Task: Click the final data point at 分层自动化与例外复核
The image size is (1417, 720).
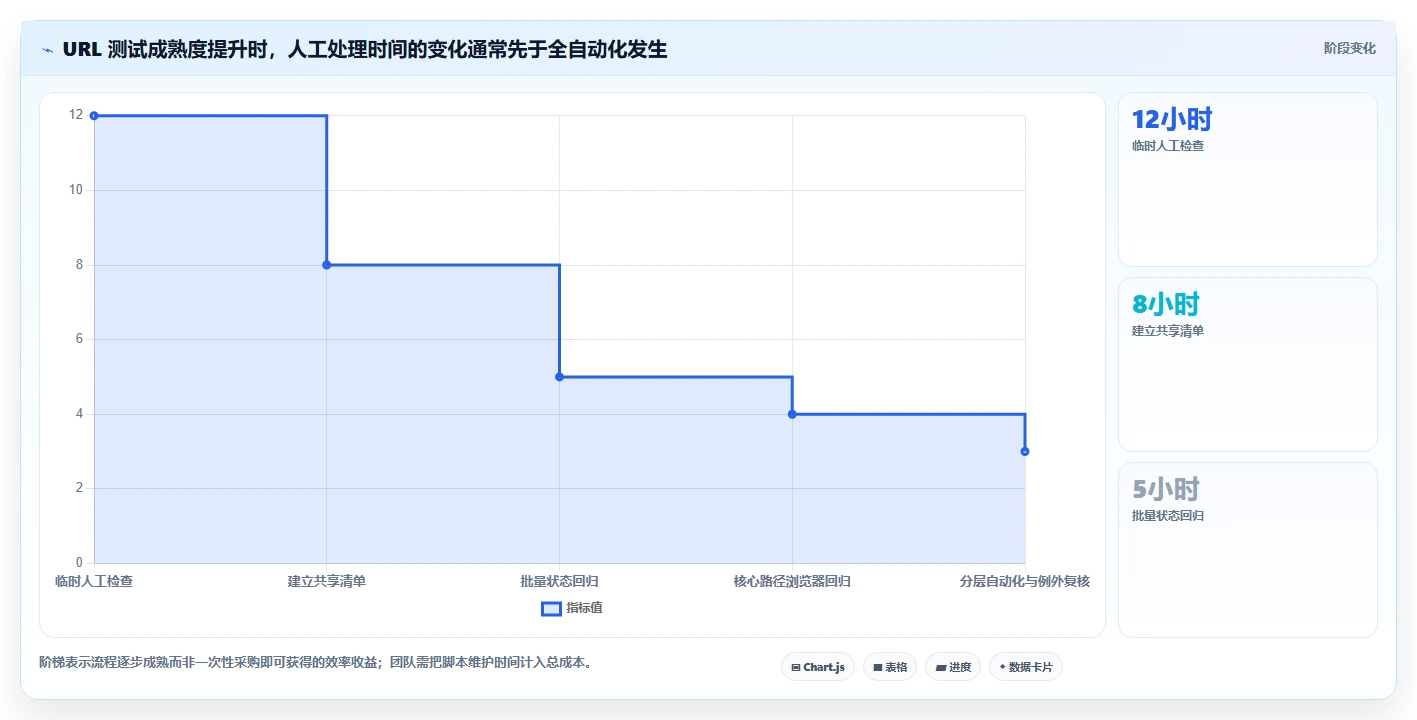Action: point(1025,451)
